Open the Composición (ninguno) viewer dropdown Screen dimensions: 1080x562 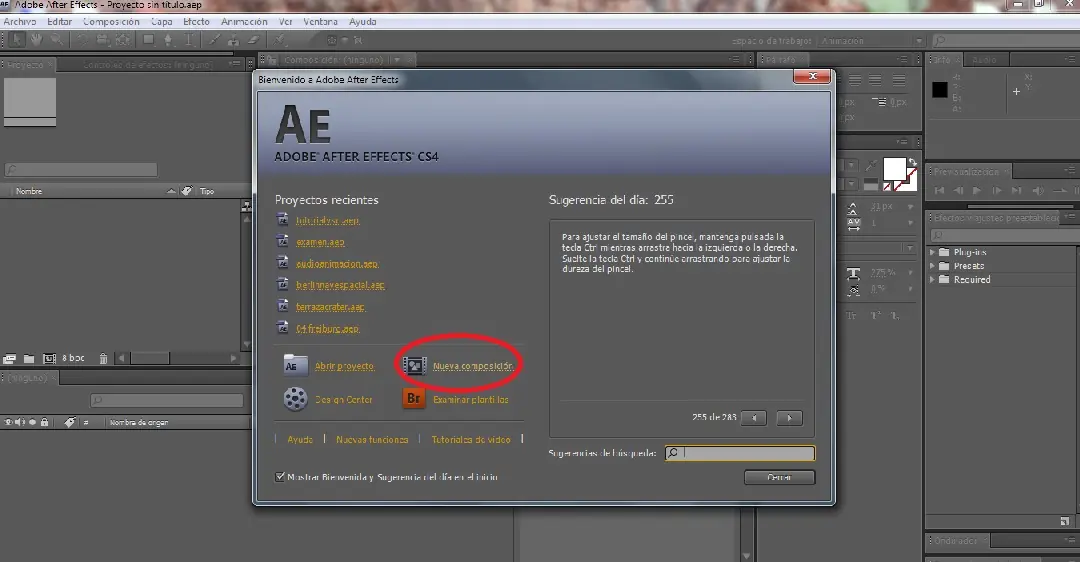397,60
